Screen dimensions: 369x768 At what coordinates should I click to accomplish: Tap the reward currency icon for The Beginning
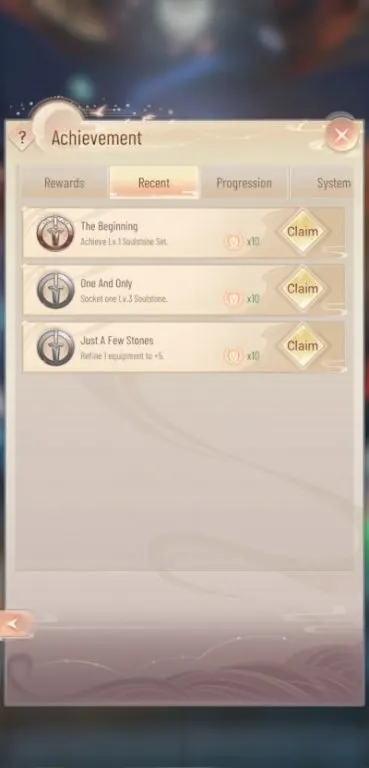point(234,241)
